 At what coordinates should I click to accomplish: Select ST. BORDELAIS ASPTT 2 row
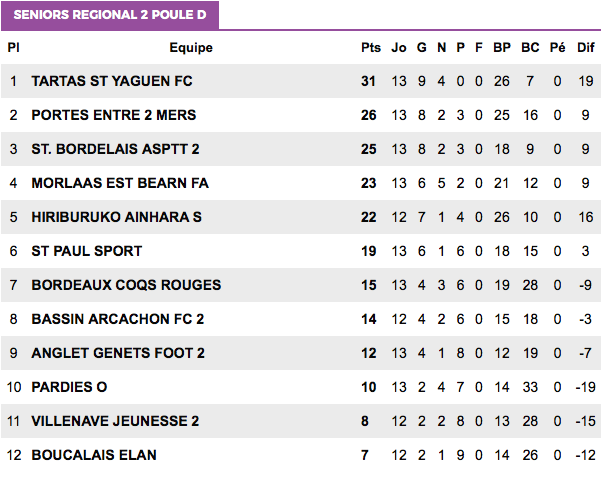tap(301, 149)
